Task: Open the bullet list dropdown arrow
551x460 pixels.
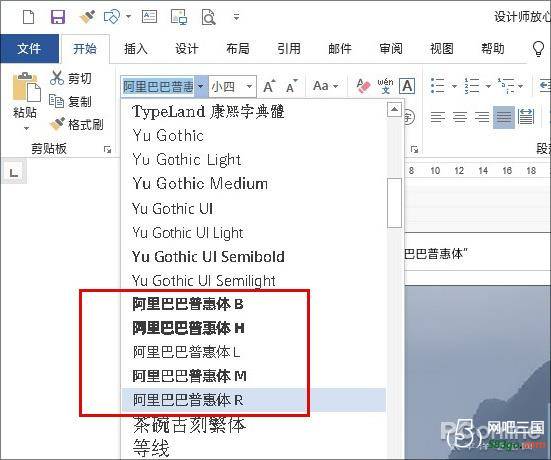Action: coord(454,86)
